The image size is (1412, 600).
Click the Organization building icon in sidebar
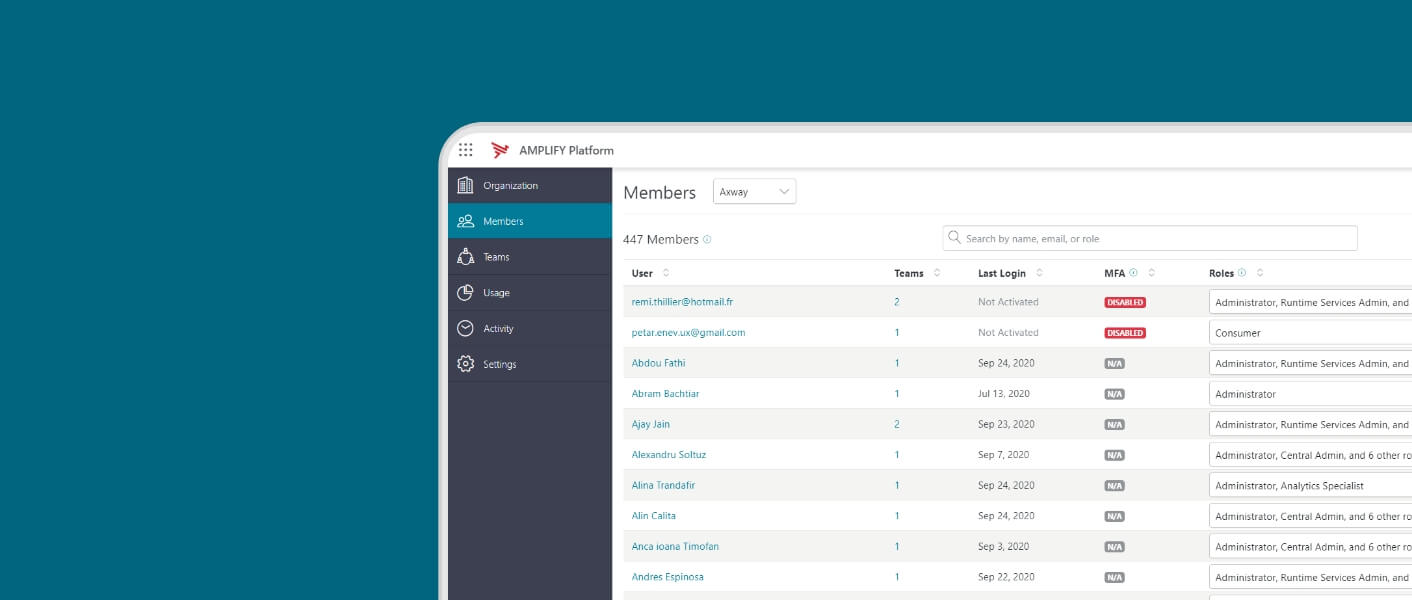coord(465,185)
